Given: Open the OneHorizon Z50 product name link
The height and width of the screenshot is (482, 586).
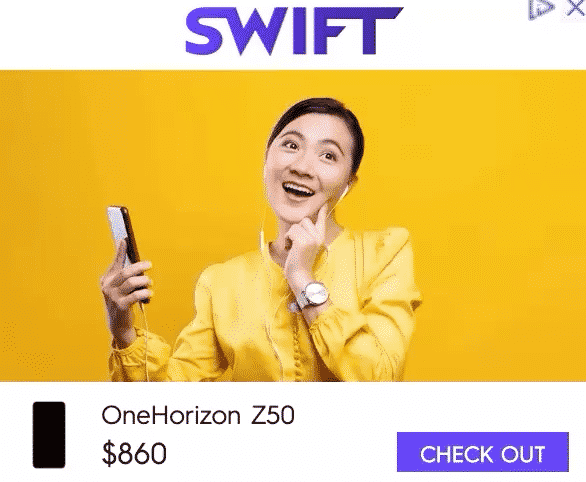Looking at the screenshot, I should [198, 415].
